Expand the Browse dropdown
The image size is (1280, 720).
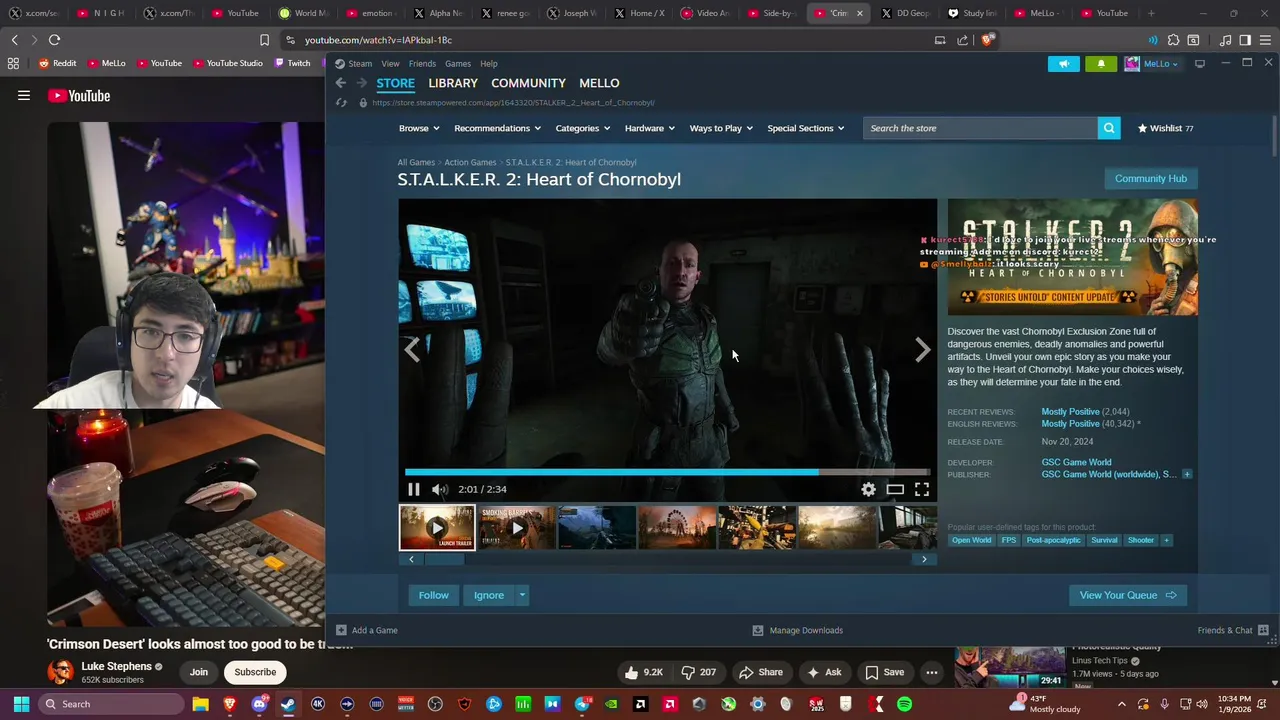(x=419, y=128)
